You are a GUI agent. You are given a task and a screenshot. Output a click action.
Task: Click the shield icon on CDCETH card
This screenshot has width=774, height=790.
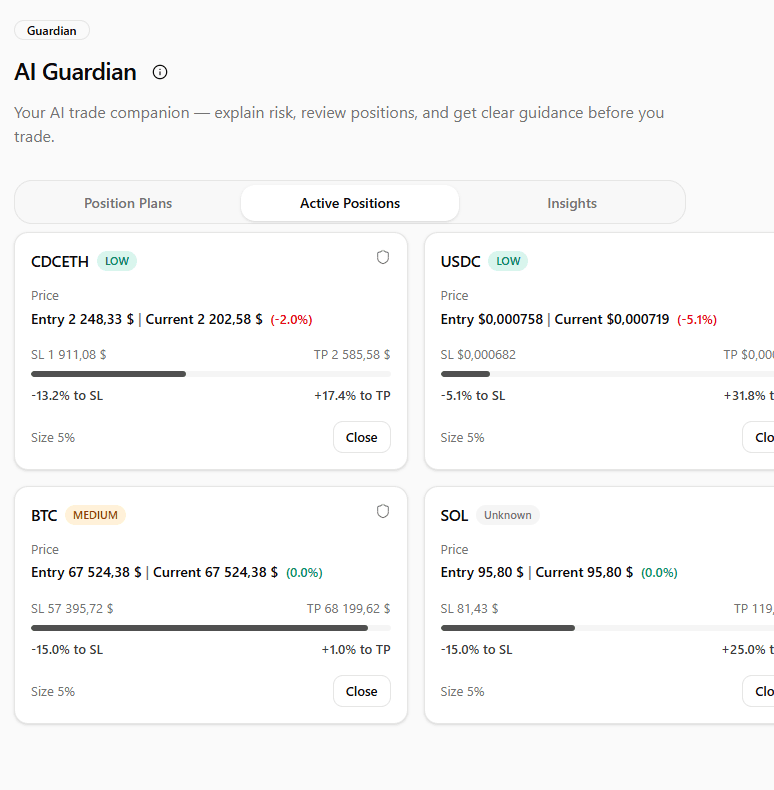(x=383, y=257)
